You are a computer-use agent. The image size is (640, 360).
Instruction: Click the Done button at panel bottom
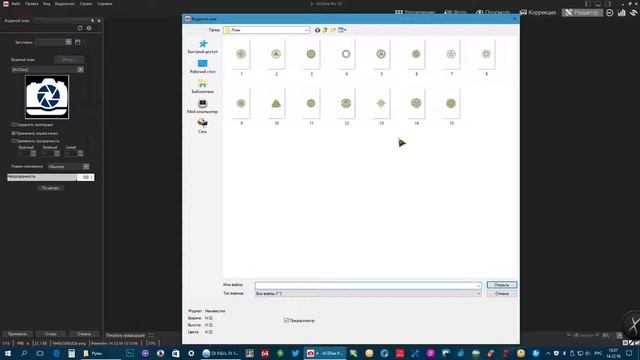pyautogui.click(x=51, y=334)
